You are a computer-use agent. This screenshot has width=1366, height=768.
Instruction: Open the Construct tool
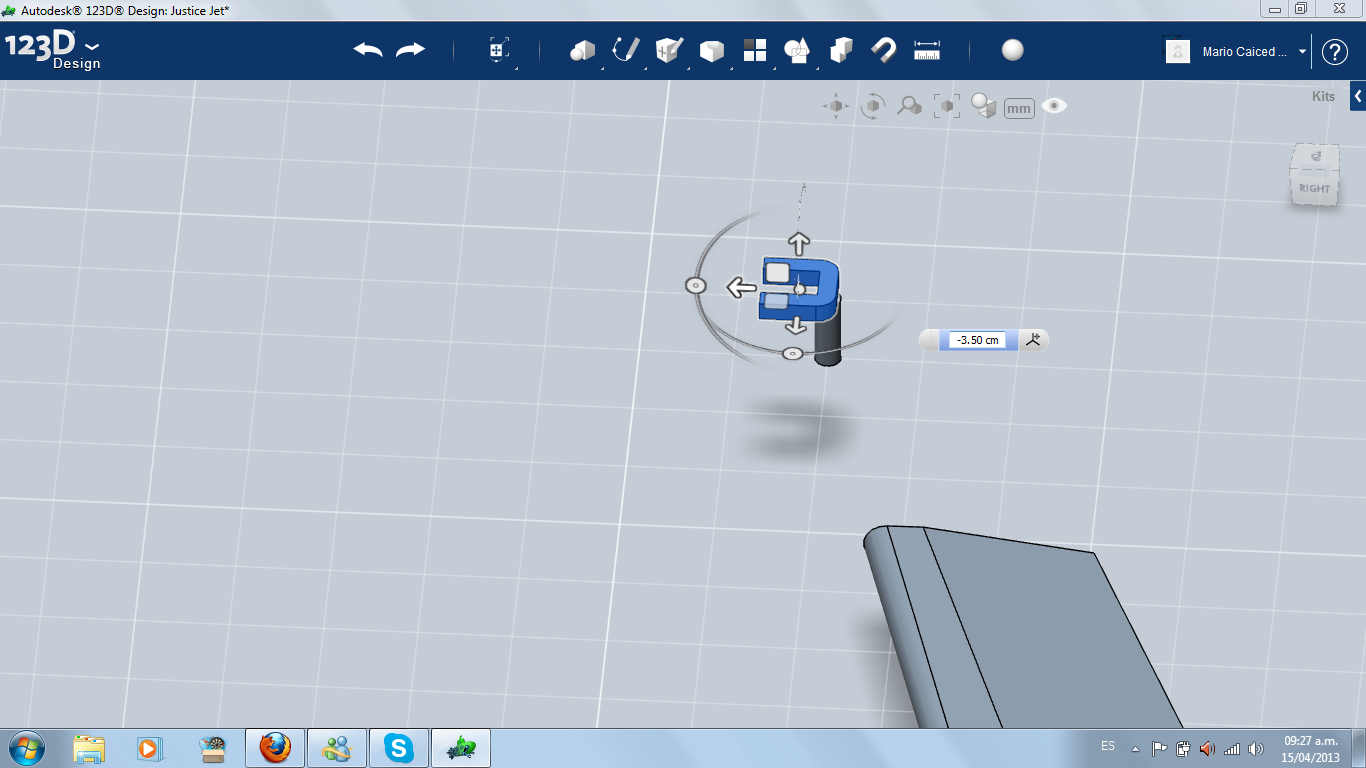point(669,50)
